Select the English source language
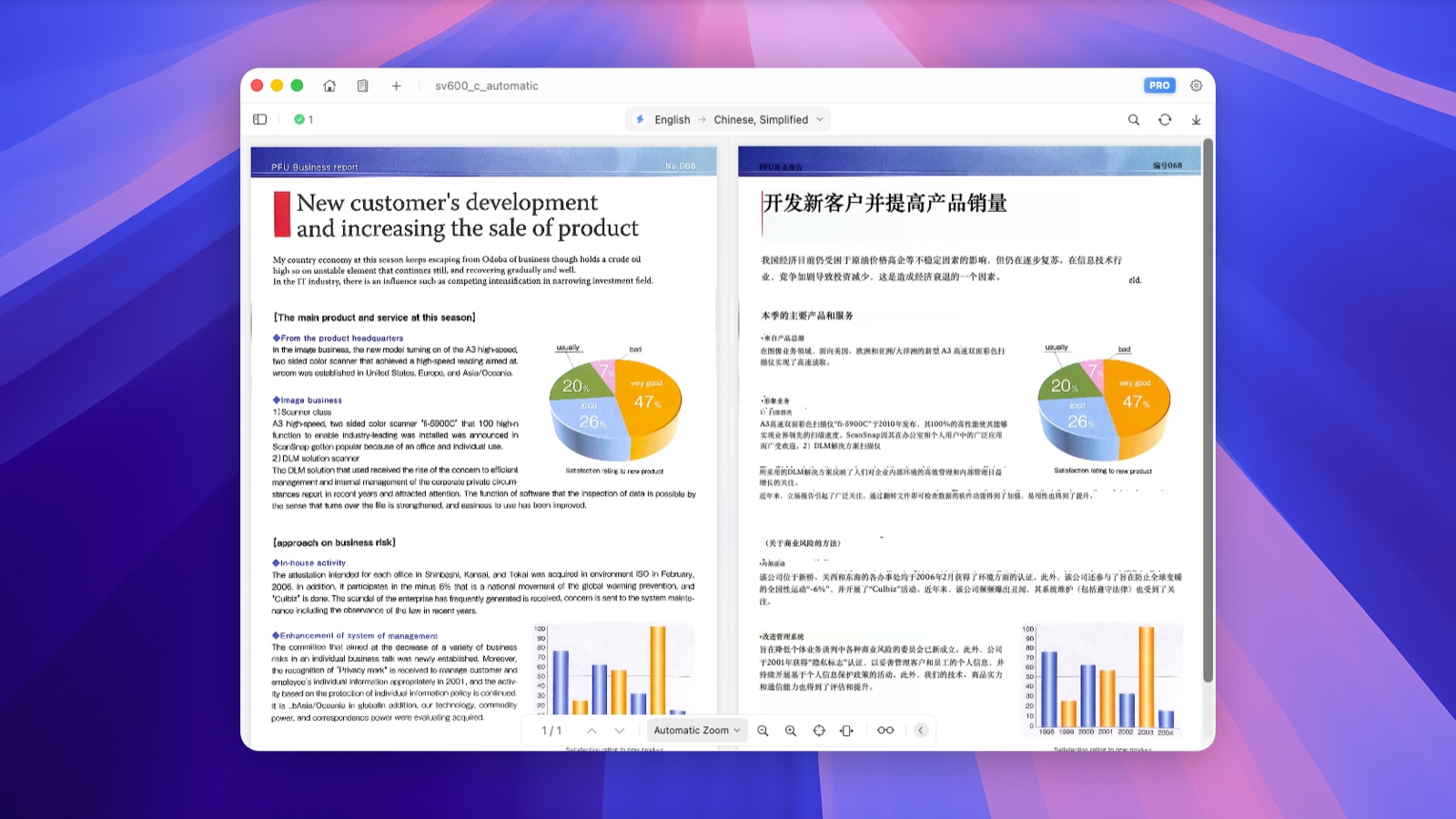The width and height of the screenshot is (1456, 819). click(x=672, y=119)
